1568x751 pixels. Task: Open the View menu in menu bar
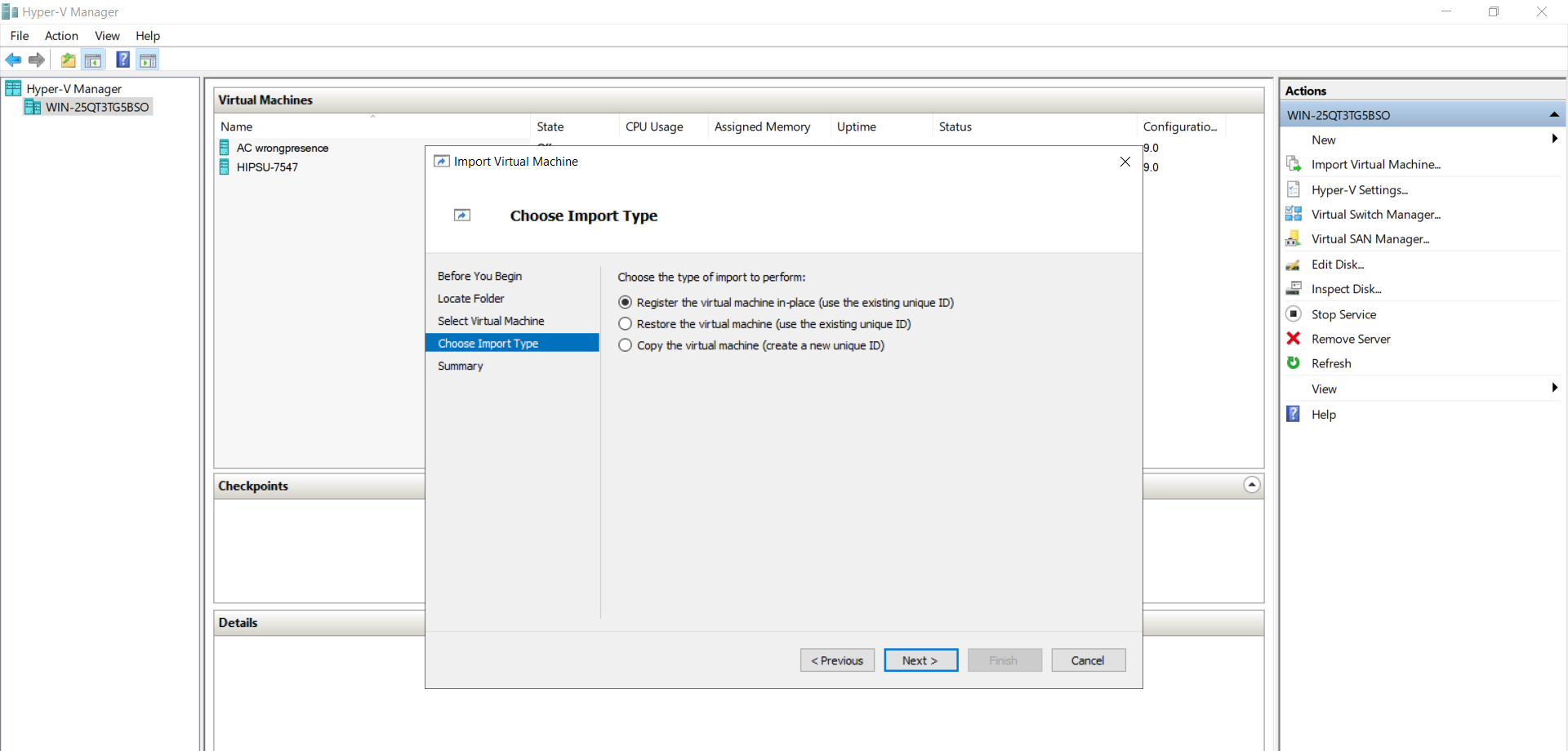pyautogui.click(x=107, y=36)
